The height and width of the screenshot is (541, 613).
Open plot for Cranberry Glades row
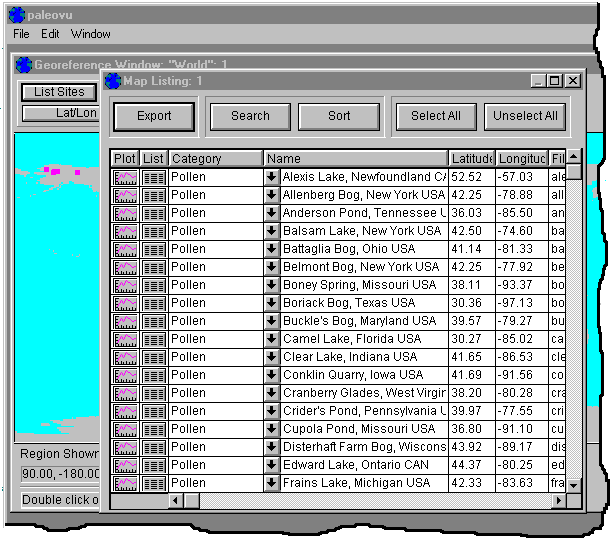coord(125,393)
